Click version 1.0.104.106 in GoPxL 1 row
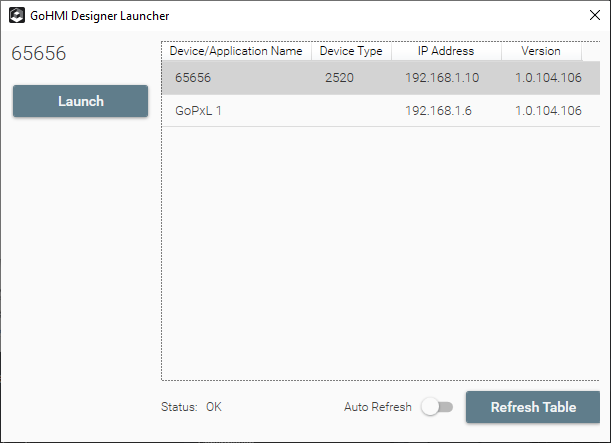This screenshot has height=443, width=611. click(548, 111)
